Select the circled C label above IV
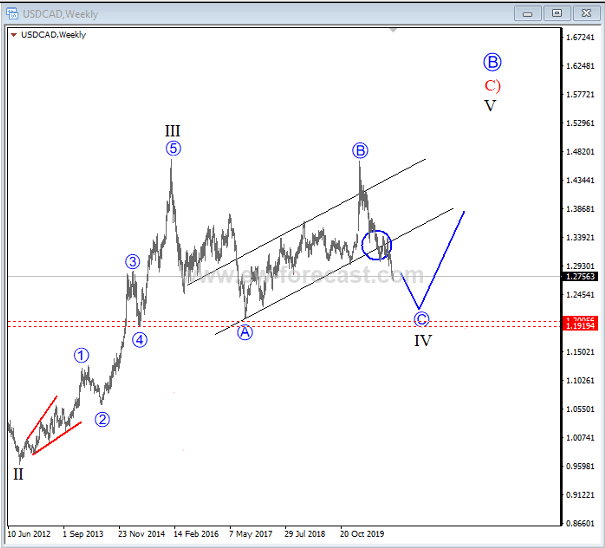The height and width of the screenshot is (548, 605). coord(421,319)
